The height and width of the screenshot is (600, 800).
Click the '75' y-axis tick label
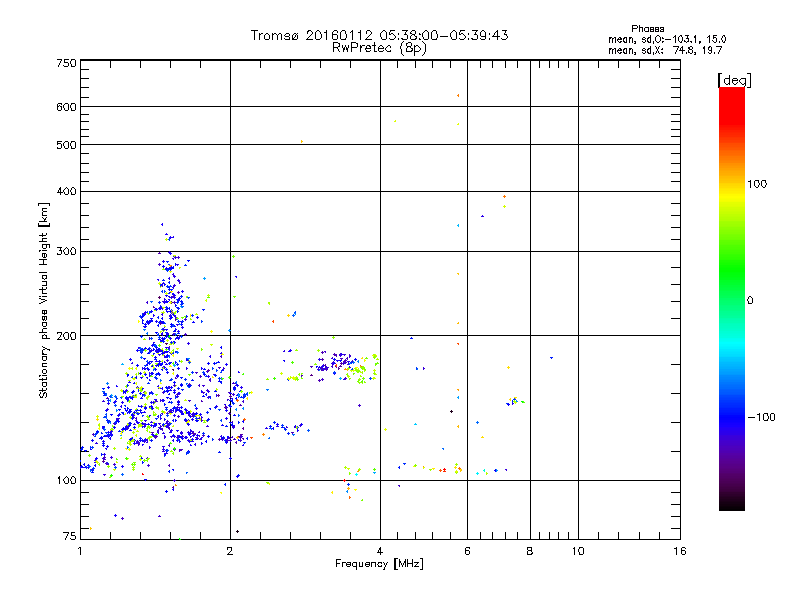(x=70, y=536)
